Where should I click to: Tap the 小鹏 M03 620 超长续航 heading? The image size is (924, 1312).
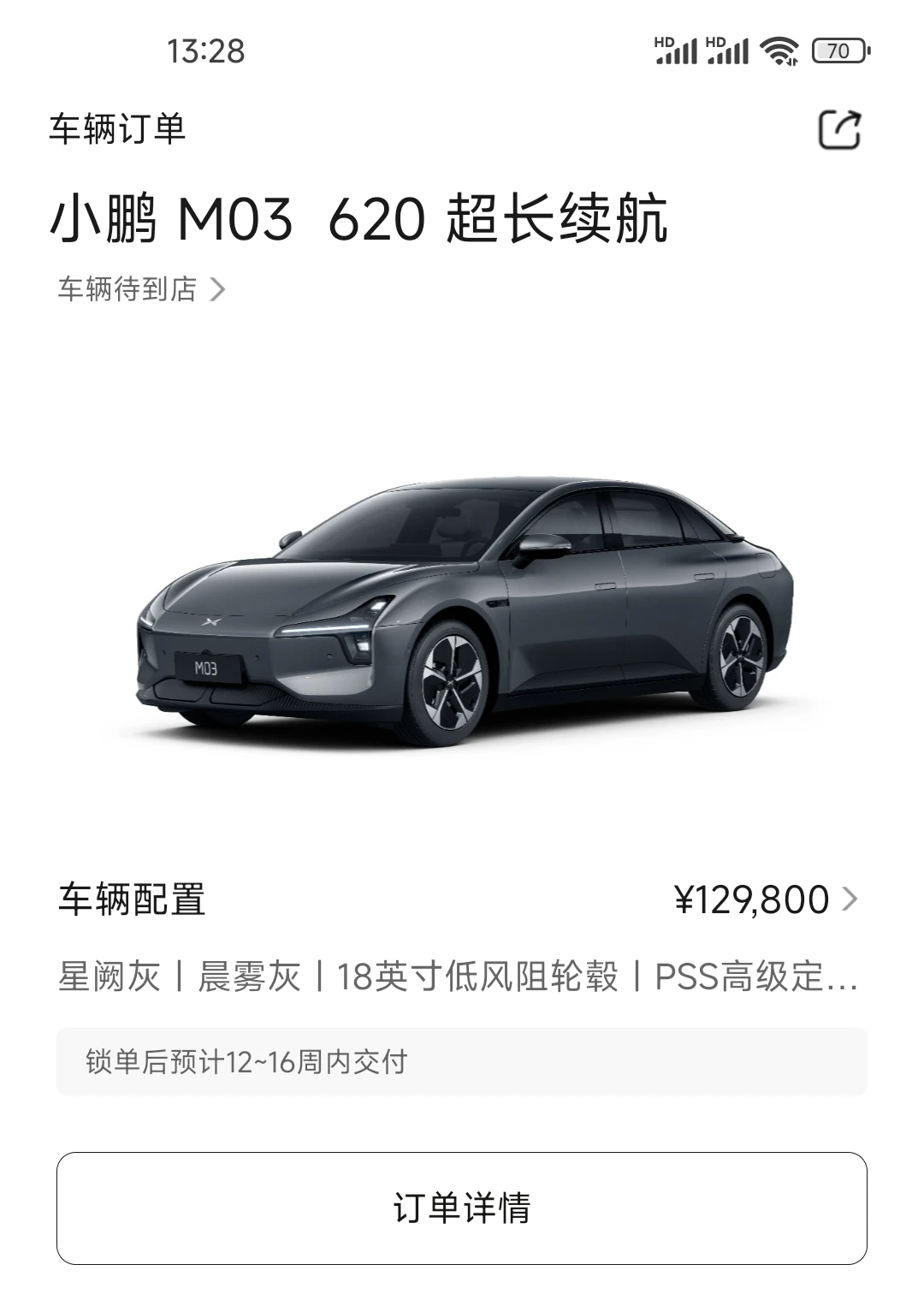tap(358, 219)
